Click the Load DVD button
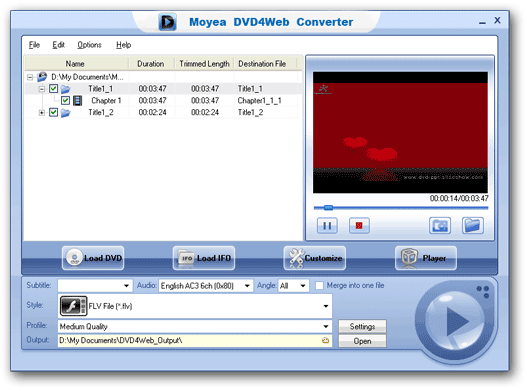527x391 pixels. pyautogui.click(x=93, y=258)
